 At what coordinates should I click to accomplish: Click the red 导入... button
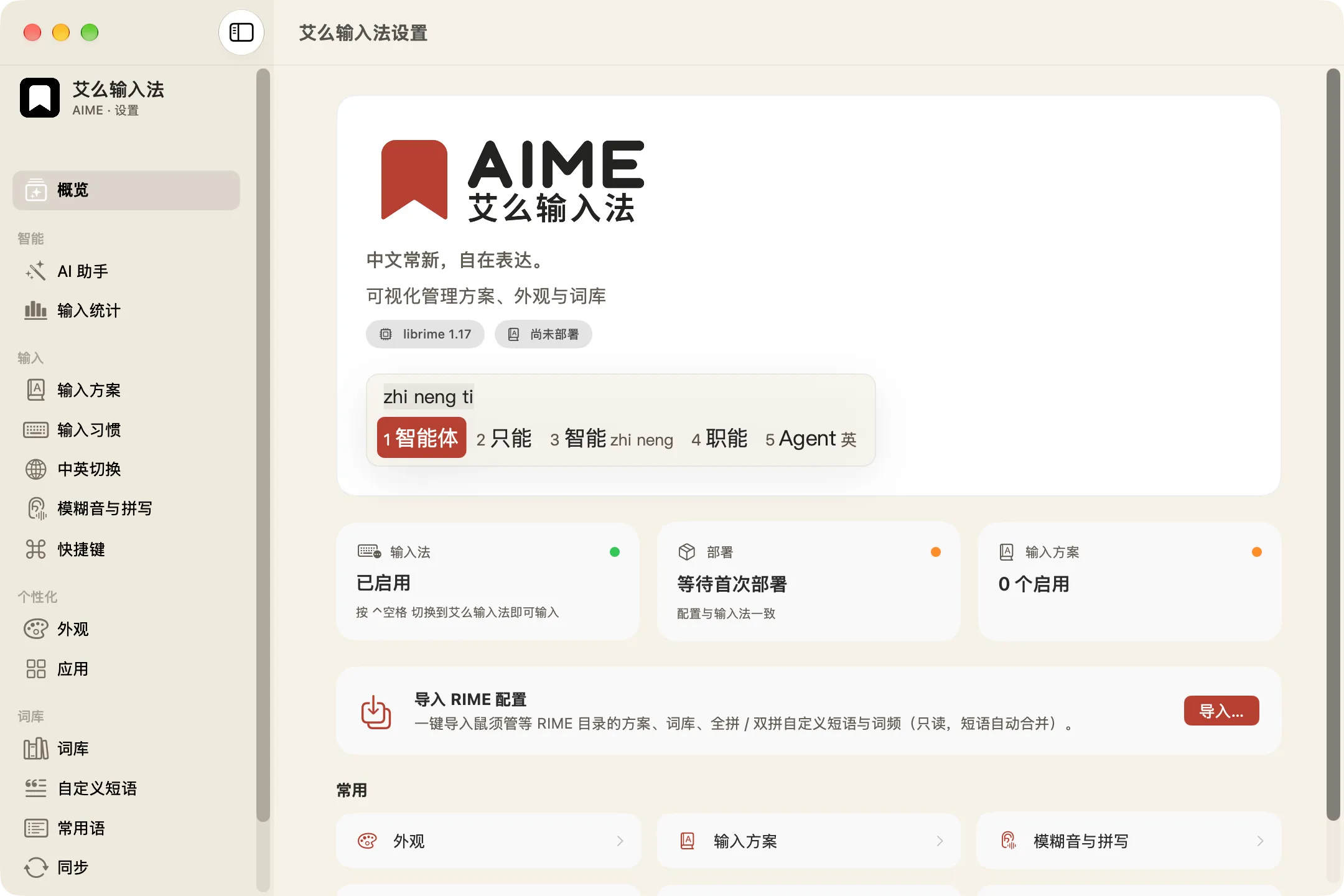1221,711
